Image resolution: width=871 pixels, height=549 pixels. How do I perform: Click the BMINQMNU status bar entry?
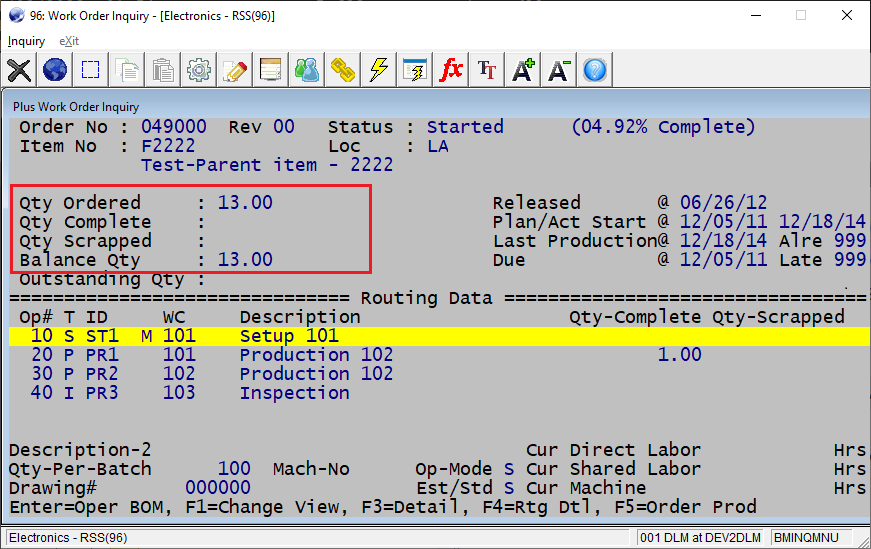click(x=806, y=537)
